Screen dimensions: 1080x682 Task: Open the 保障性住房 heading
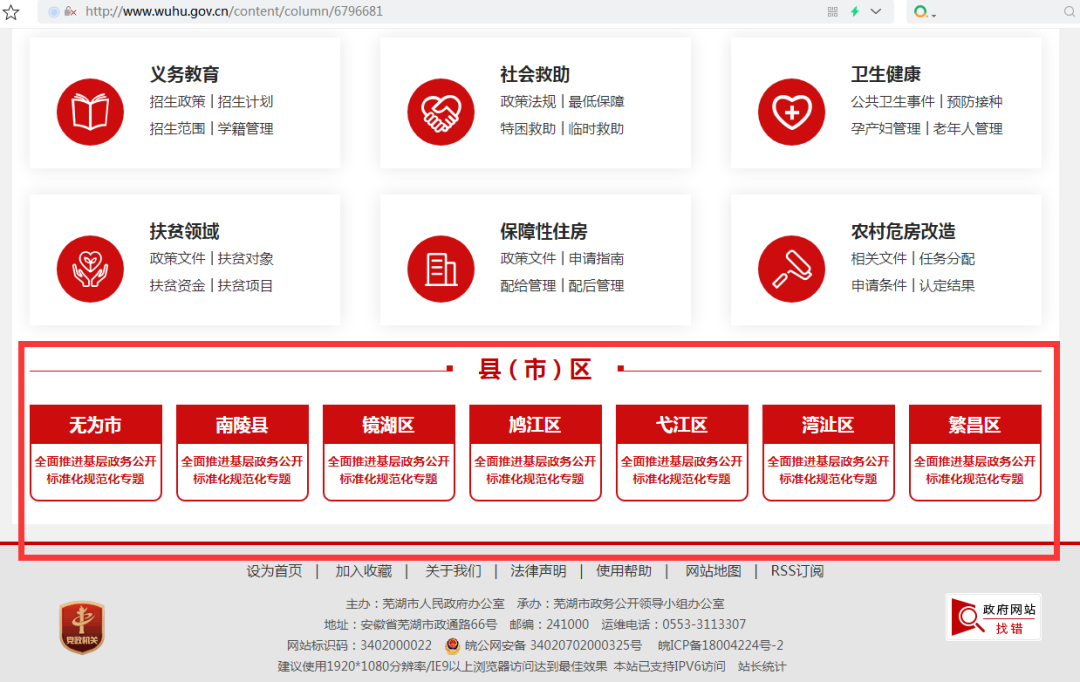click(x=543, y=231)
